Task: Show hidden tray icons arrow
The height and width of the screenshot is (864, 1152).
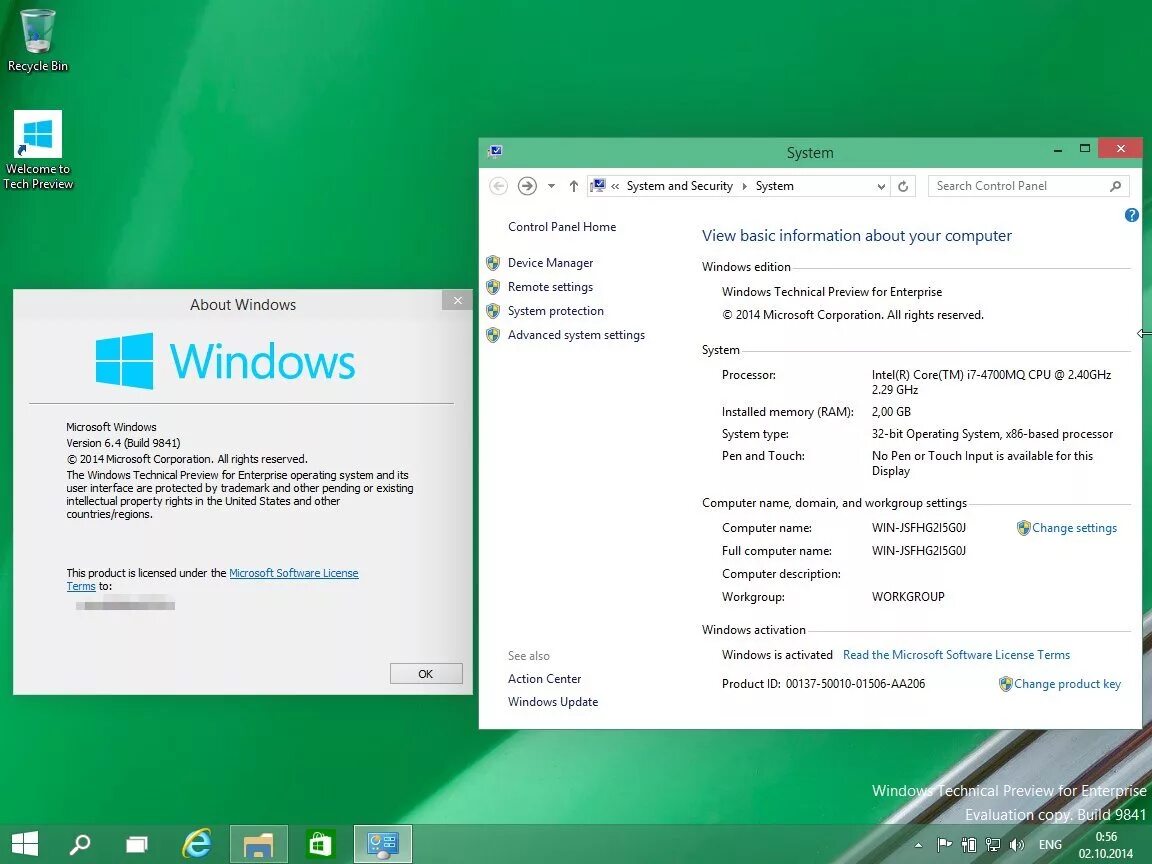Action: click(x=918, y=845)
